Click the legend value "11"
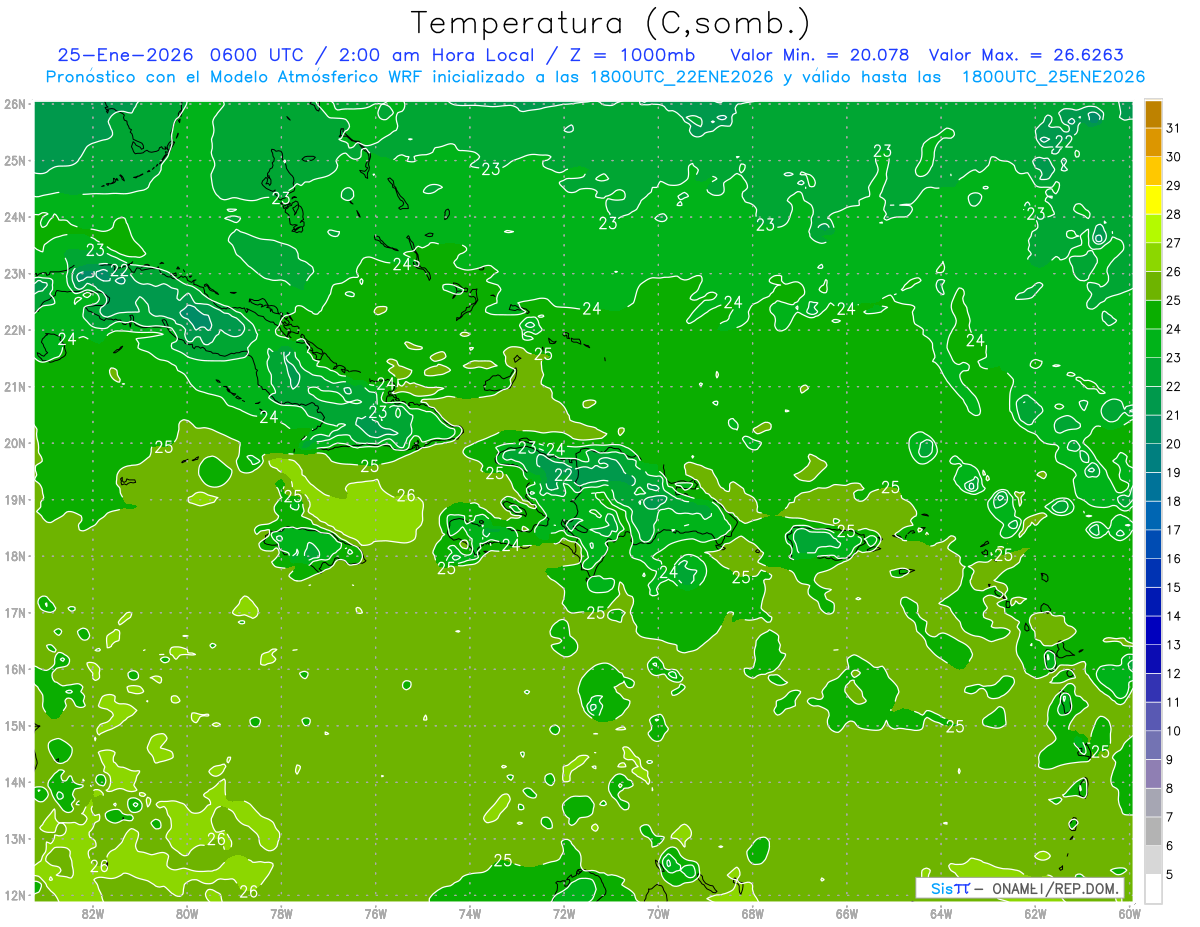1200x927 pixels. 1173,702
